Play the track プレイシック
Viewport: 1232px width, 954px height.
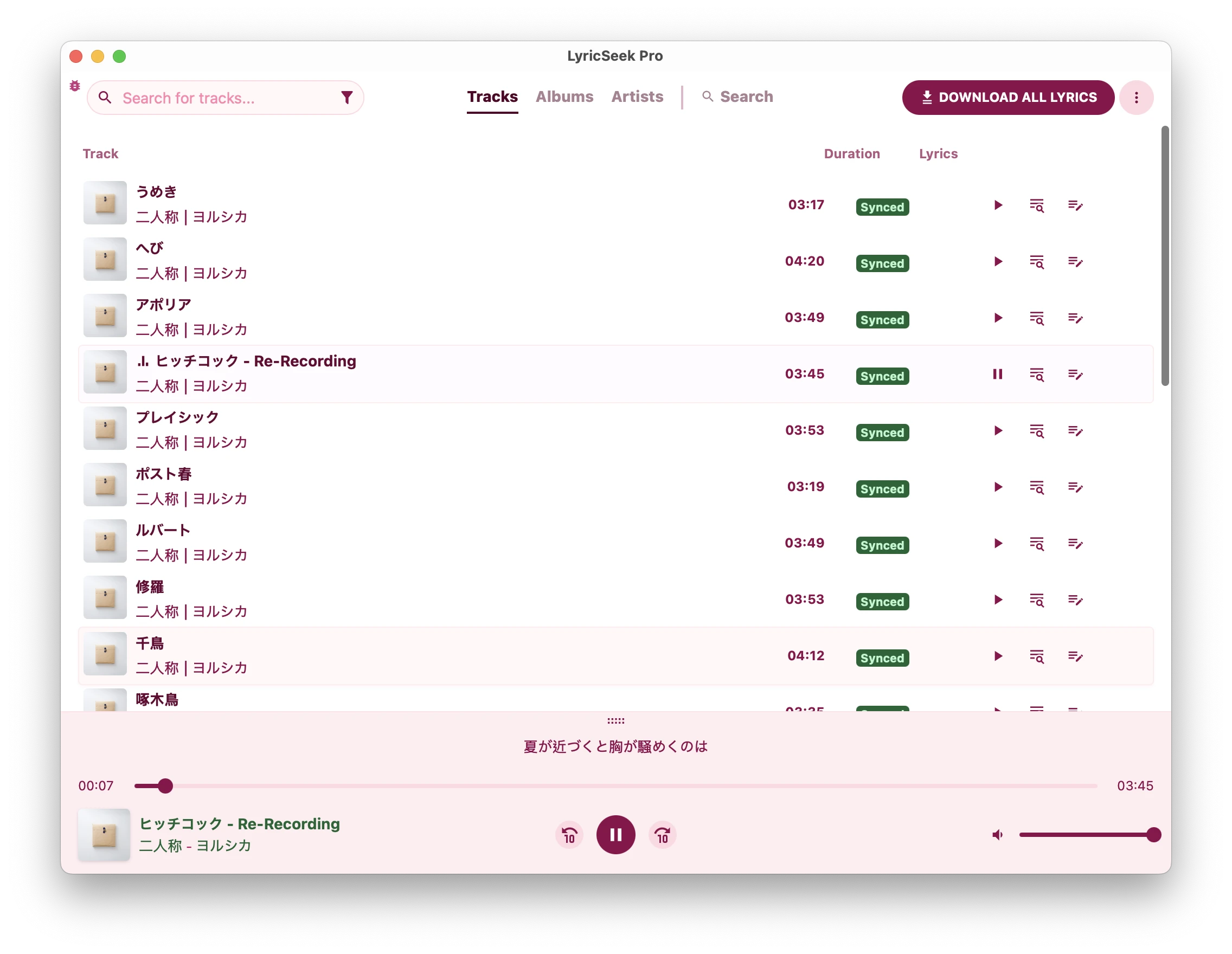(998, 431)
